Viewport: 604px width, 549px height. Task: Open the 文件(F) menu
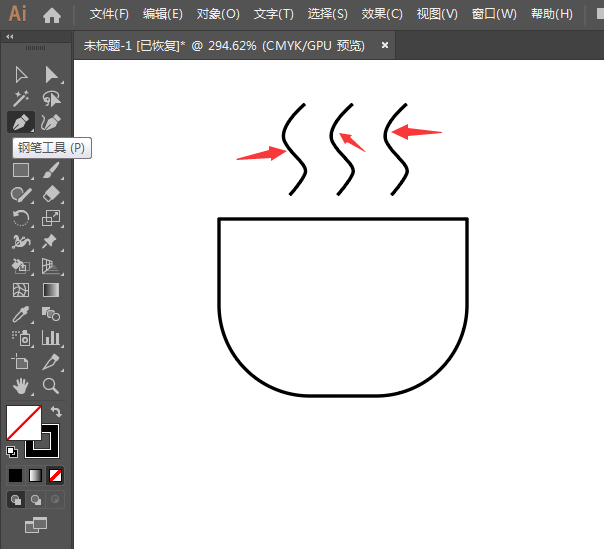109,14
